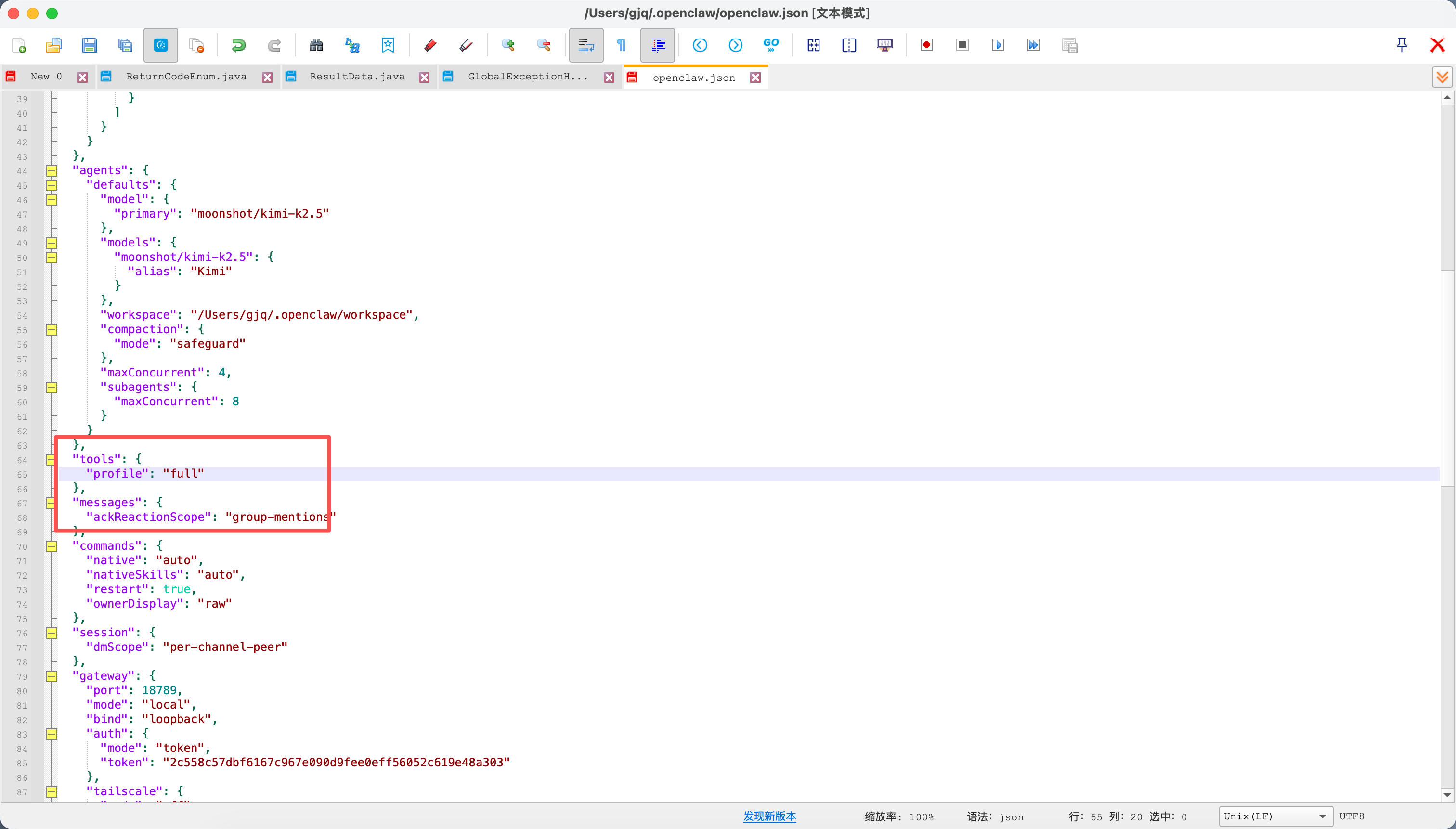Toggle the word wrap button
Image resolution: width=1456 pixels, height=829 pixels.
pyautogui.click(x=586, y=46)
